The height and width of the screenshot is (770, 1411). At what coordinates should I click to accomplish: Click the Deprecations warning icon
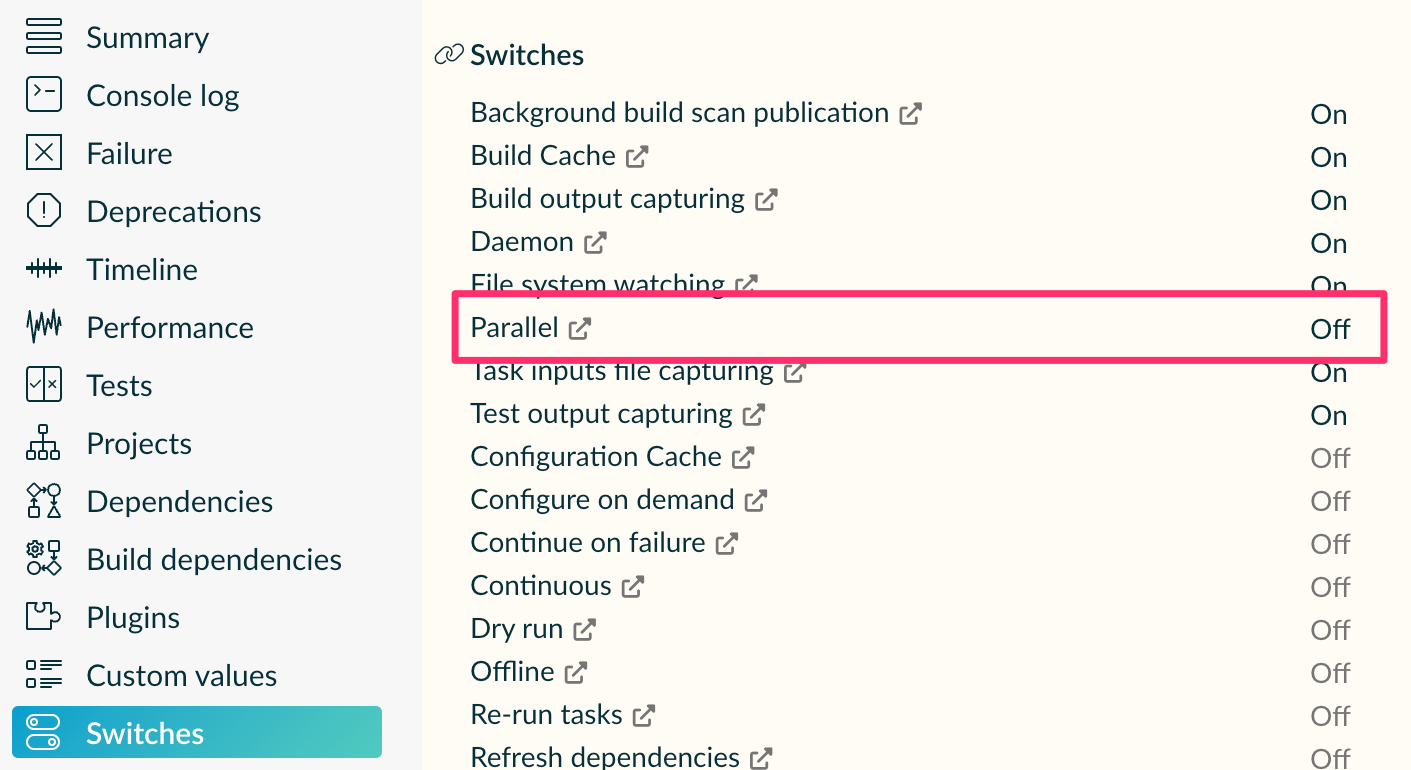pyautogui.click(x=43, y=211)
